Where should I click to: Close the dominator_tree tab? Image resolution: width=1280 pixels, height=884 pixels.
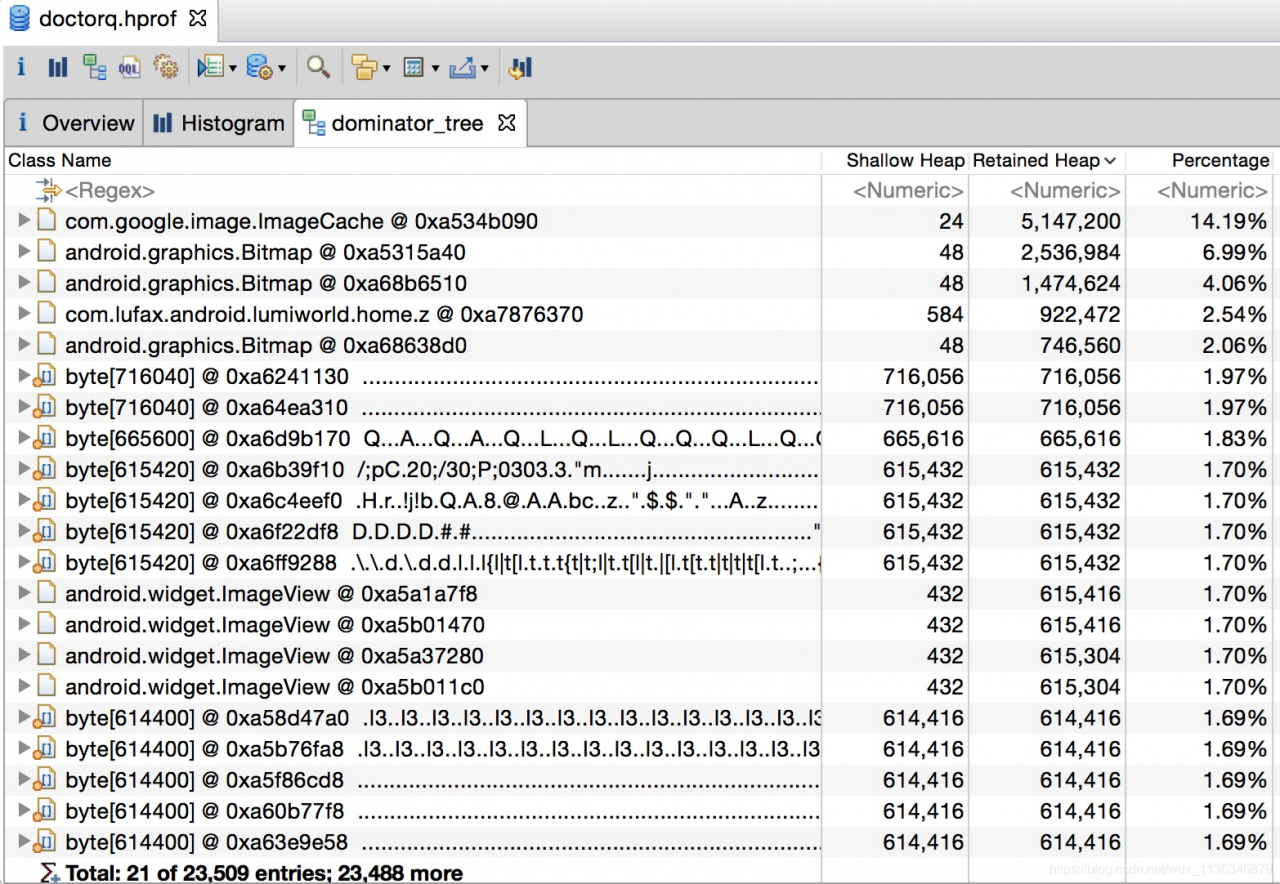click(x=507, y=122)
